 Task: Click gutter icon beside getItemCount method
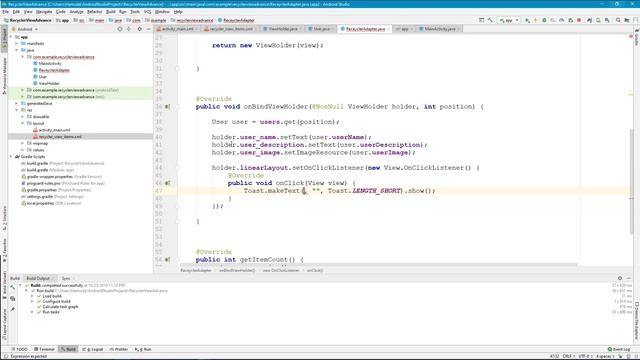pyautogui.click(x=167, y=260)
